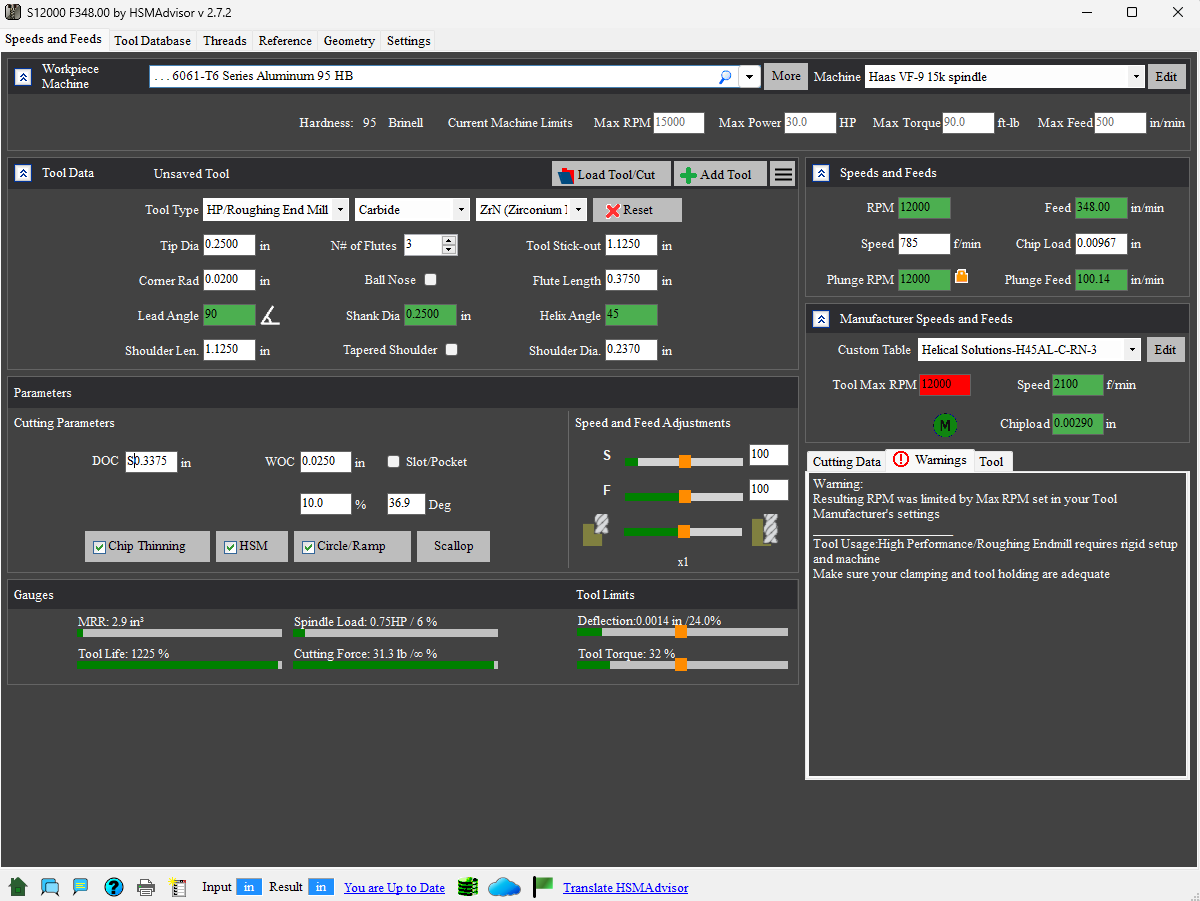Disable the Chip Thinning checkbox
1200x901 pixels.
[x=100, y=547]
